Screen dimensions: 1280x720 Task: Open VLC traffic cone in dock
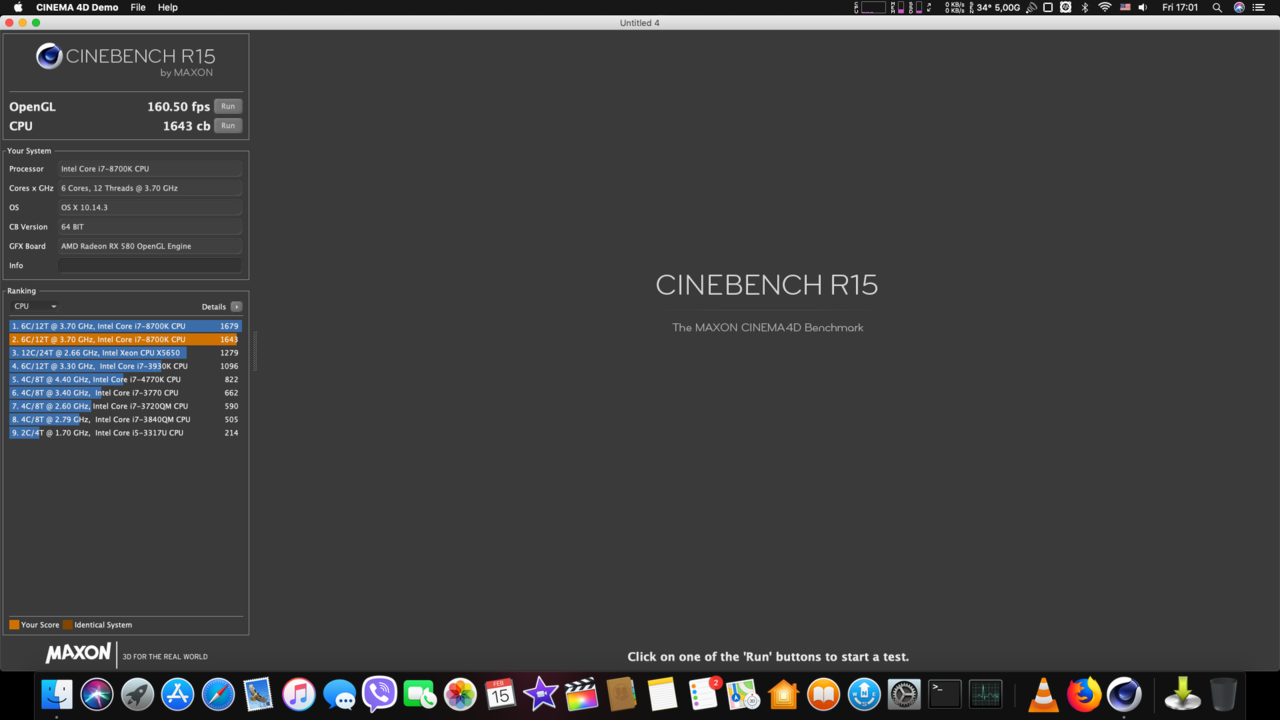(x=1043, y=694)
